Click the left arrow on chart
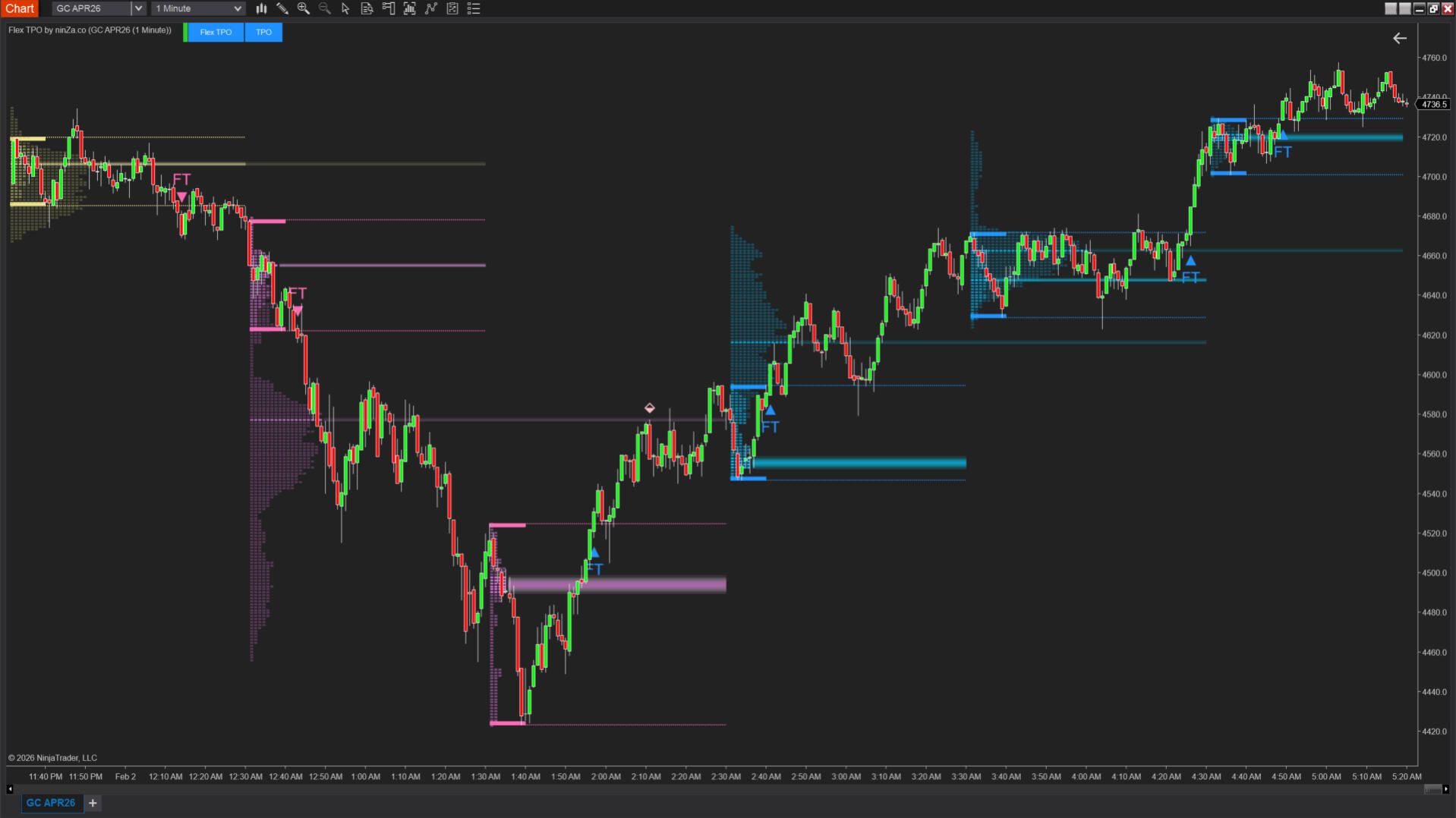The height and width of the screenshot is (818, 1456). pos(1400,38)
